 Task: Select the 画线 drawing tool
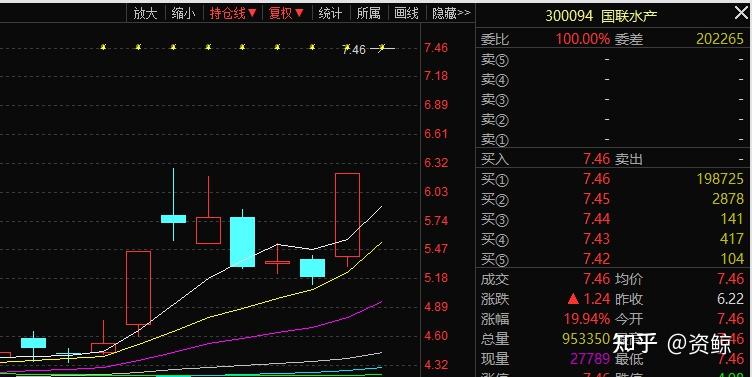(406, 13)
